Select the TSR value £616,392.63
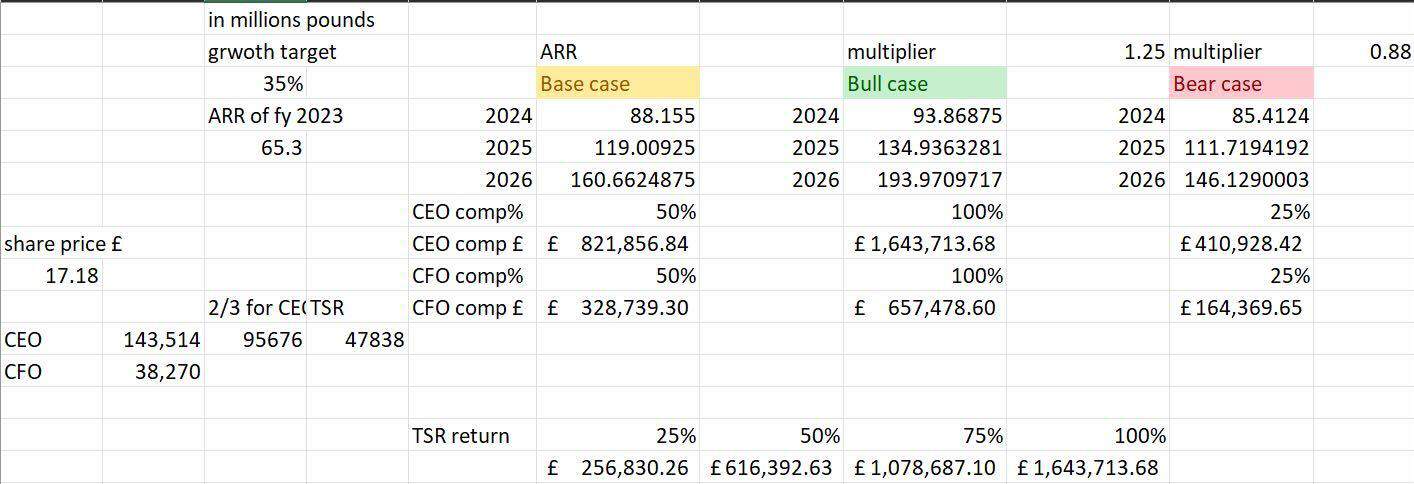 click(771, 468)
